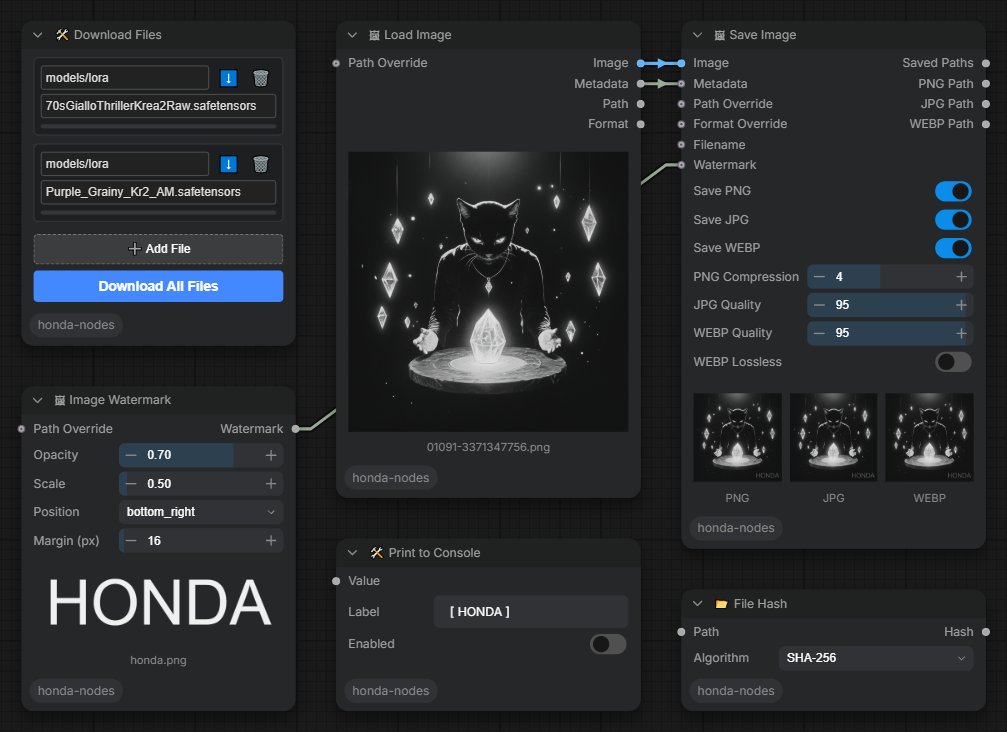Click honda-nodes badge on Save Image node
This screenshot has height=732, width=1007.
[x=735, y=528]
